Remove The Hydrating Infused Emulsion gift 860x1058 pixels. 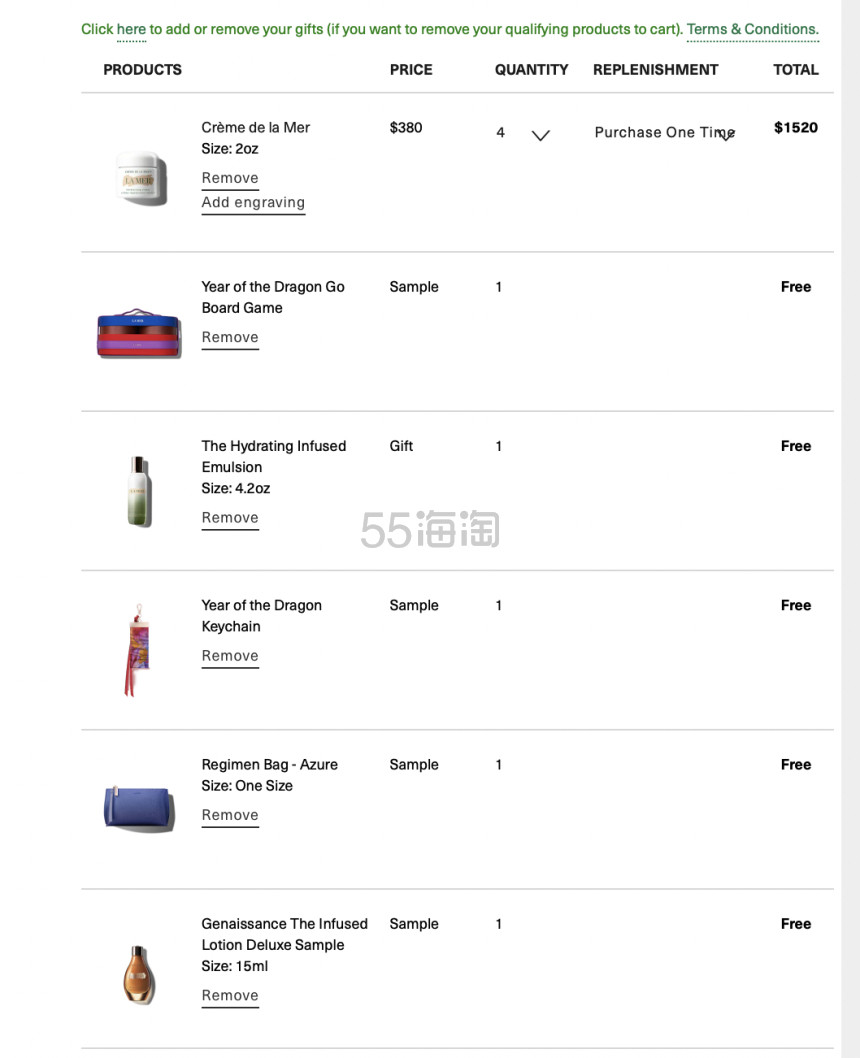[x=230, y=518]
